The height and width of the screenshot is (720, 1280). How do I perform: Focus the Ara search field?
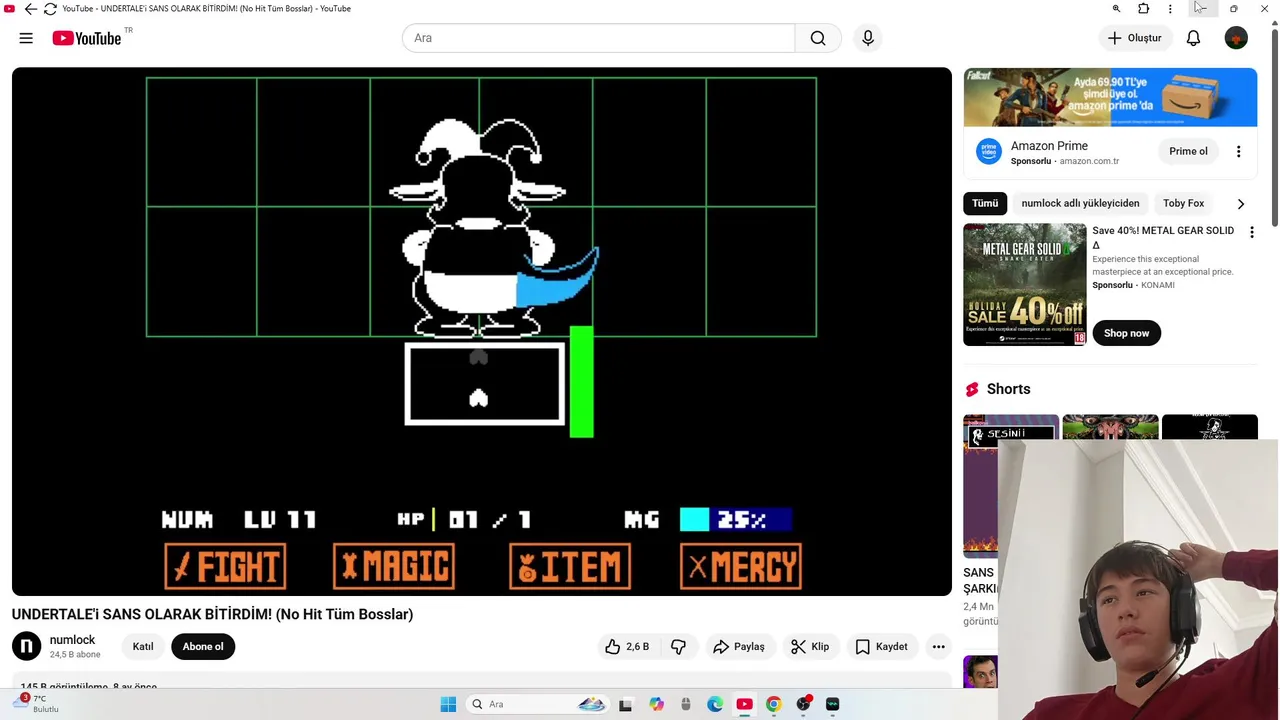(598, 38)
